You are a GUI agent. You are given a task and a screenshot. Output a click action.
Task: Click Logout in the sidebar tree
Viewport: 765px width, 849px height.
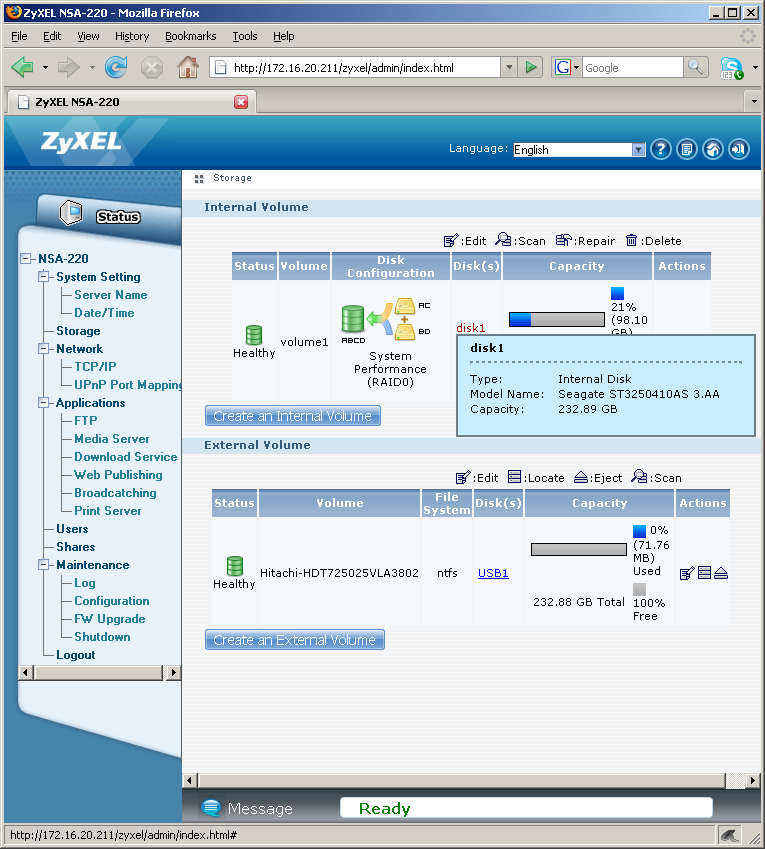pos(75,655)
